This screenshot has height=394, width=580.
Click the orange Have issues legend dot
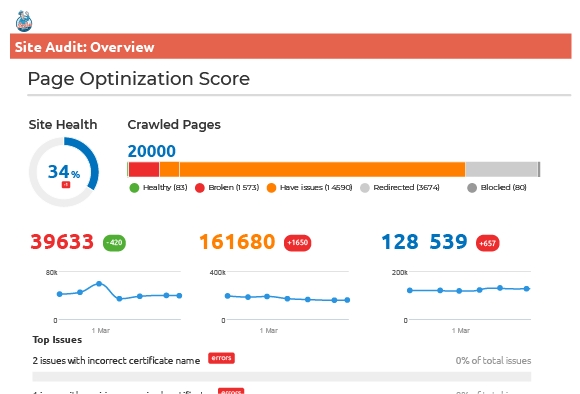272,188
